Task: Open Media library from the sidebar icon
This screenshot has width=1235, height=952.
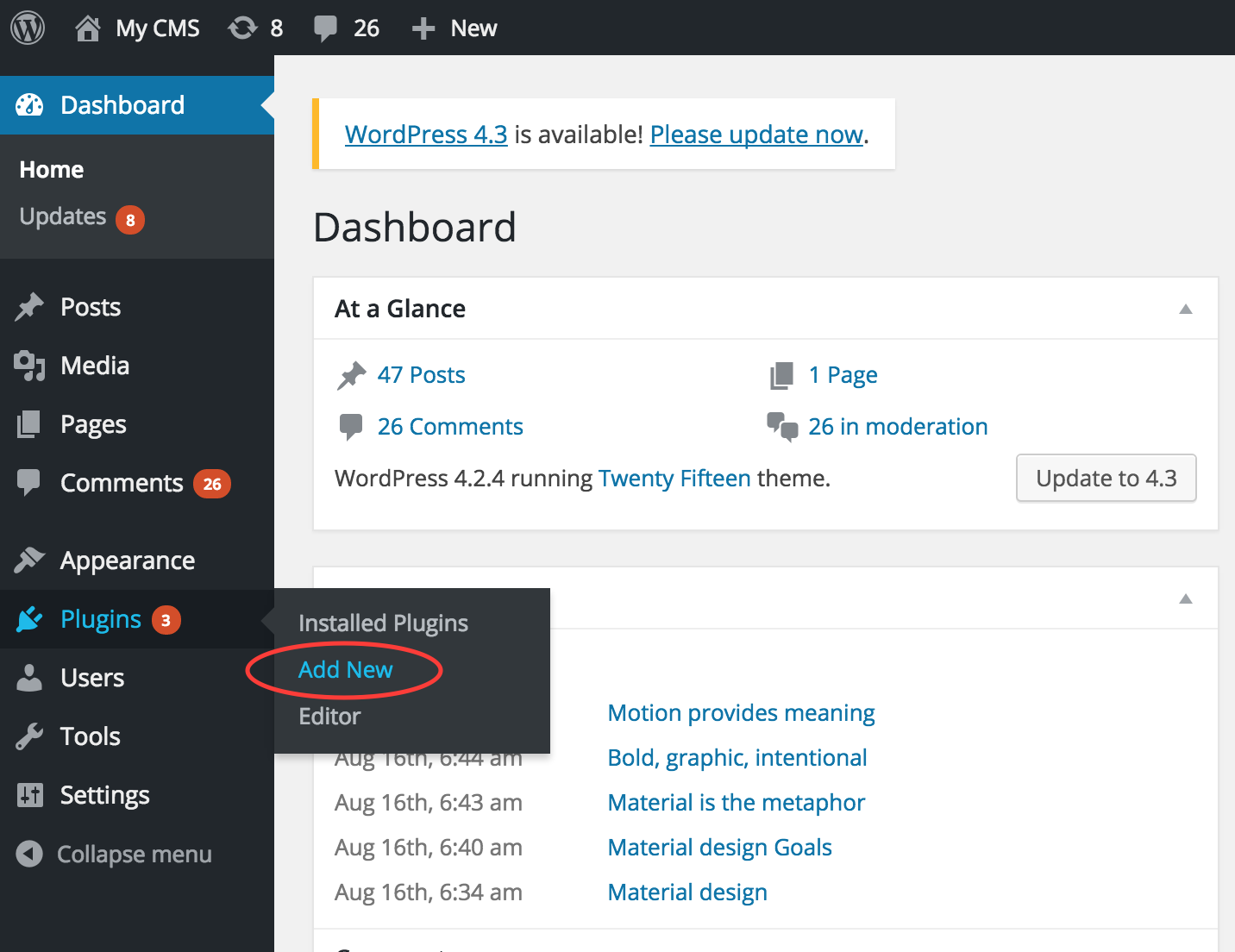Action: [29, 366]
